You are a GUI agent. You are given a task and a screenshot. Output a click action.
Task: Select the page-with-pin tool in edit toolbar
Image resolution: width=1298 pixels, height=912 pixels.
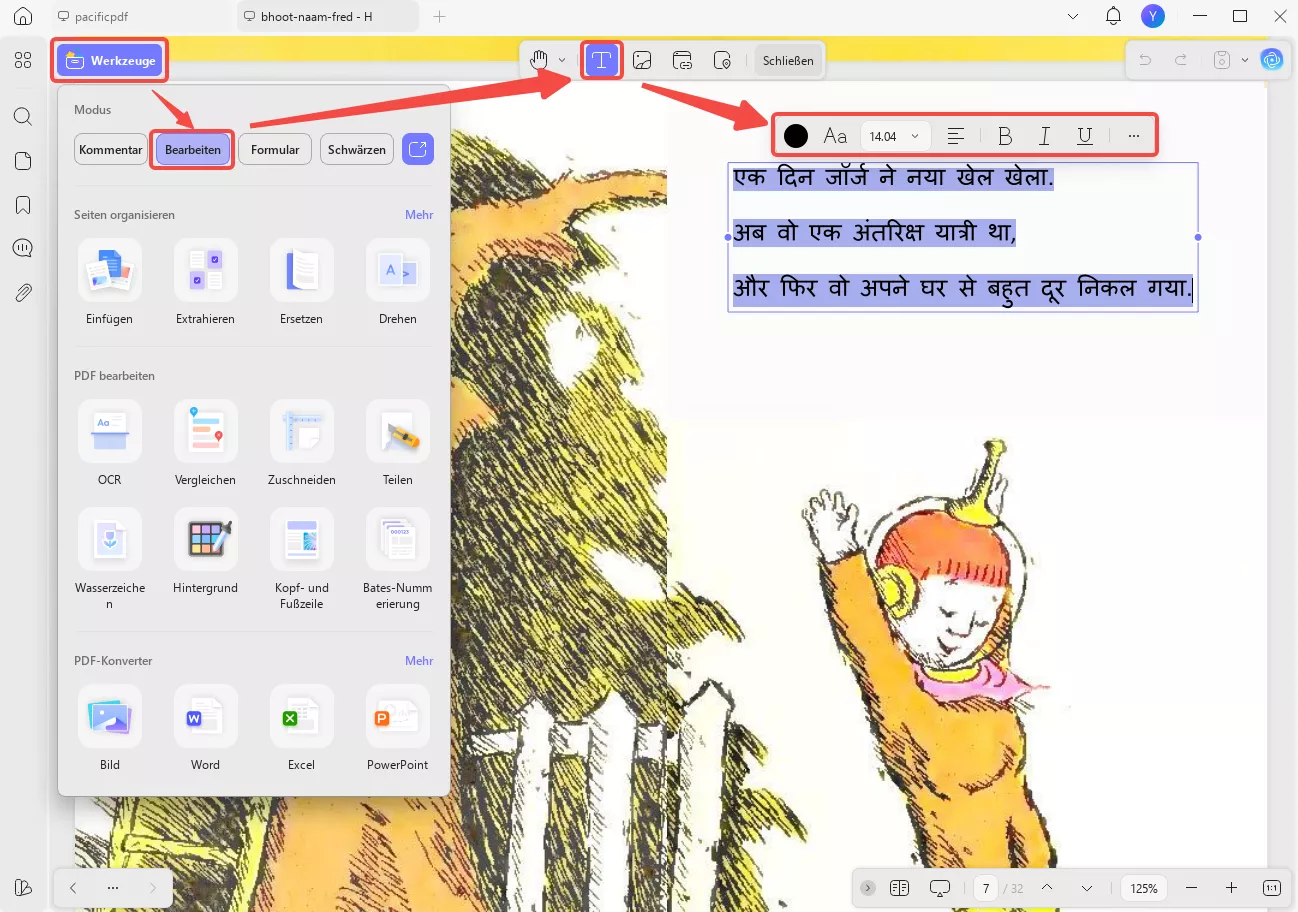(722, 60)
